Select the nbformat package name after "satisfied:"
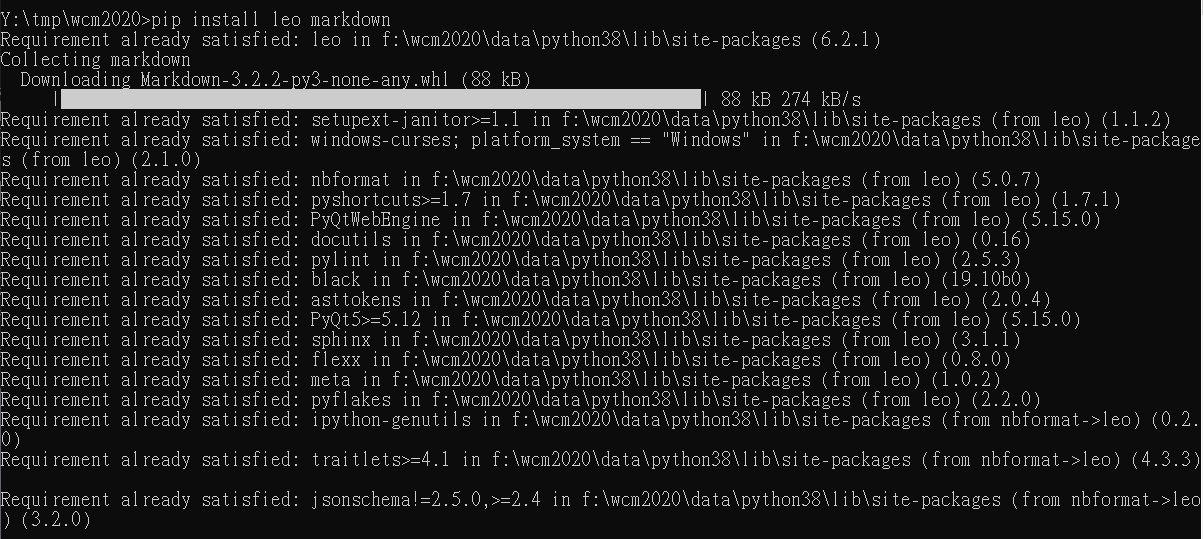The width and height of the screenshot is (1203, 539). (x=350, y=180)
